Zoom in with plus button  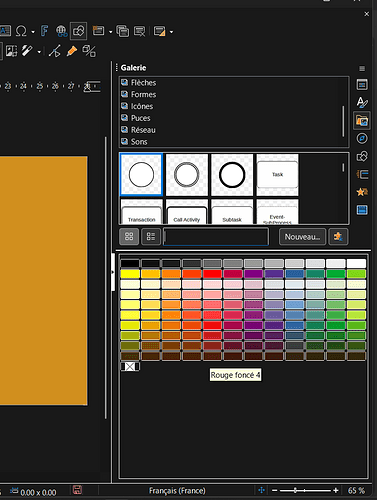pyautogui.click(x=336, y=490)
